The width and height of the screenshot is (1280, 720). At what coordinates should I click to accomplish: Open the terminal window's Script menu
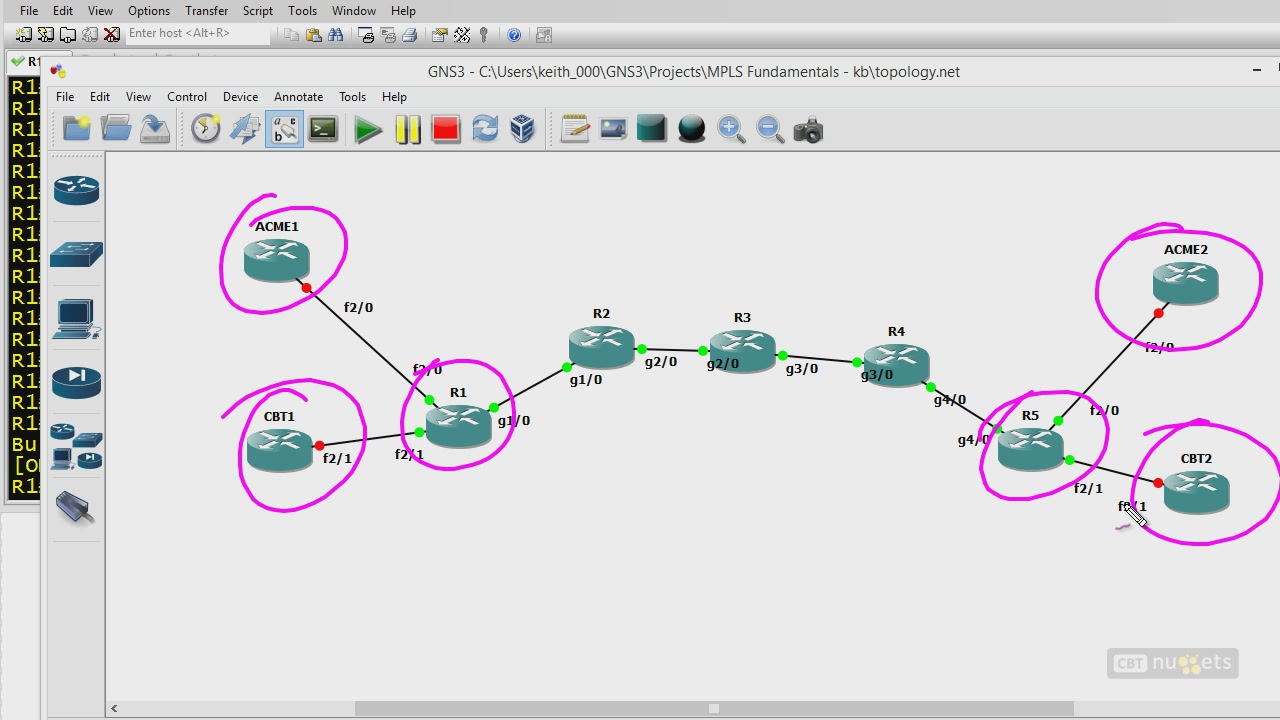[258, 11]
